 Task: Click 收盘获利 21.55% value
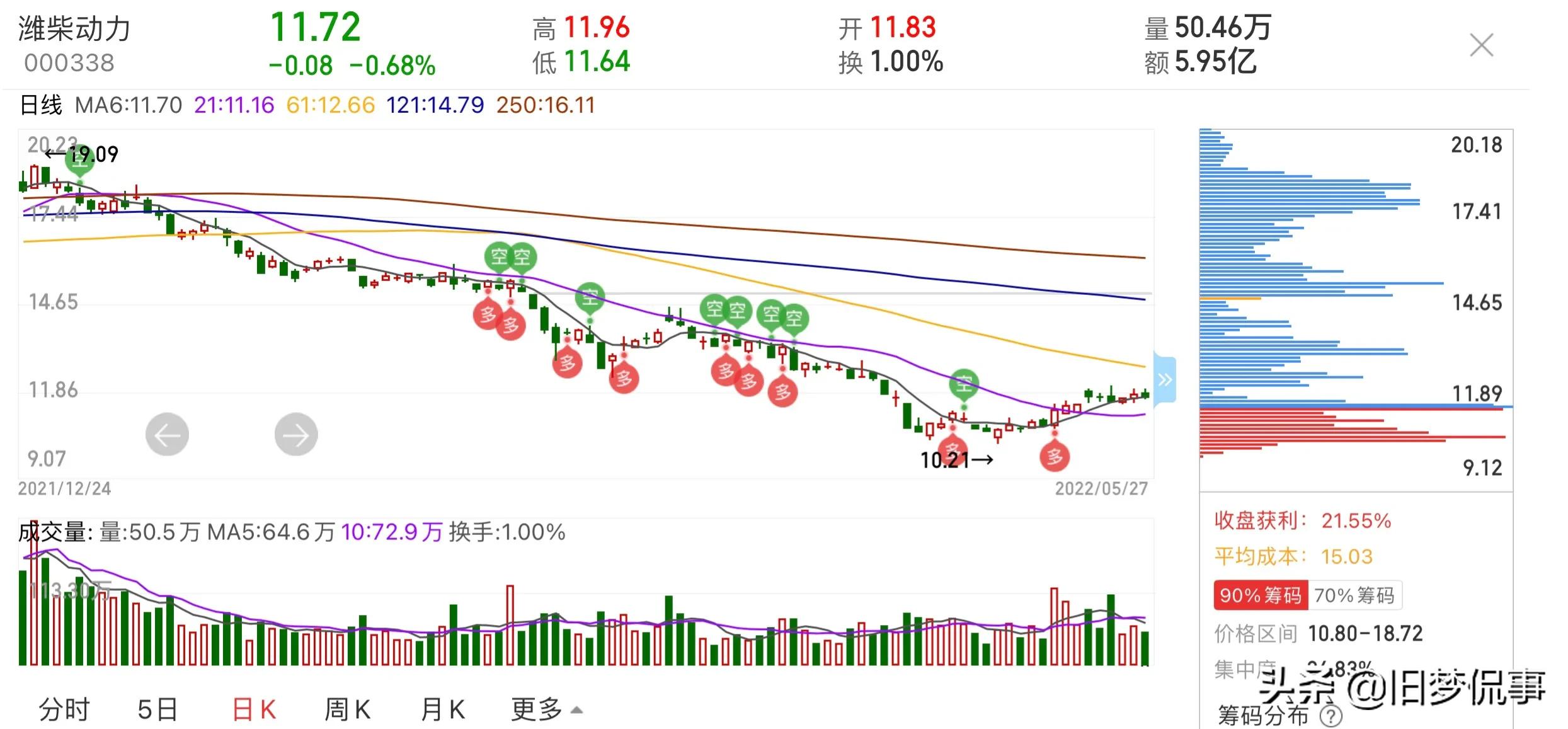pos(1356,521)
